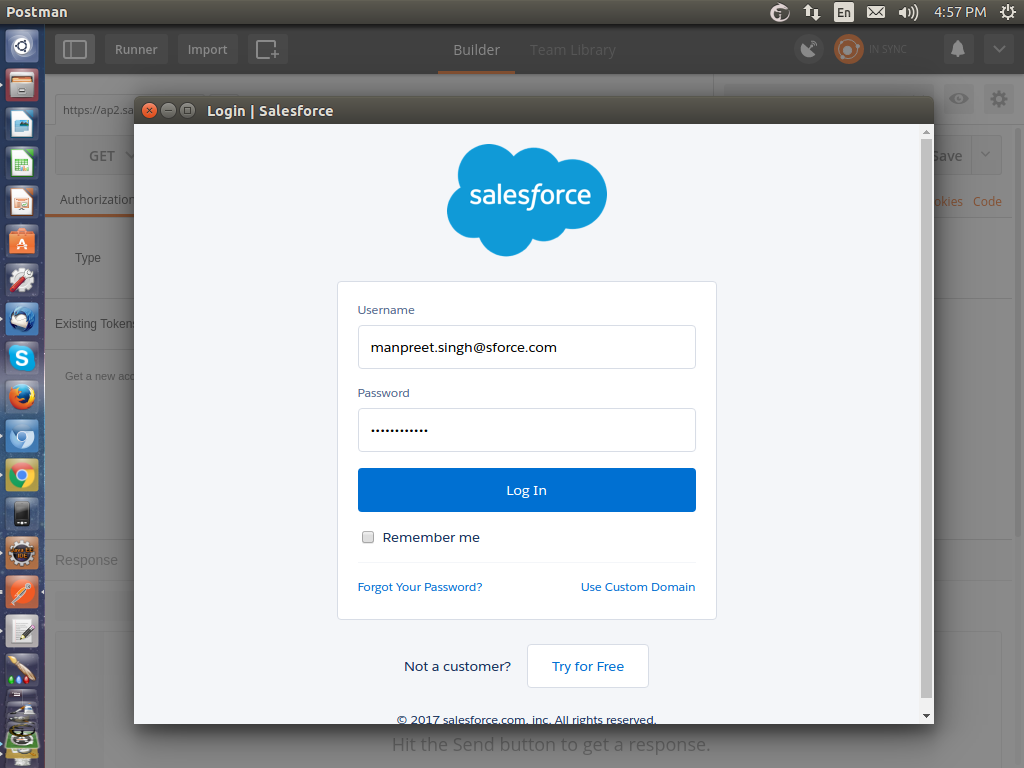The image size is (1024, 768).
Task: Click Forgot Your Password link
Action: pyautogui.click(x=420, y=587)
